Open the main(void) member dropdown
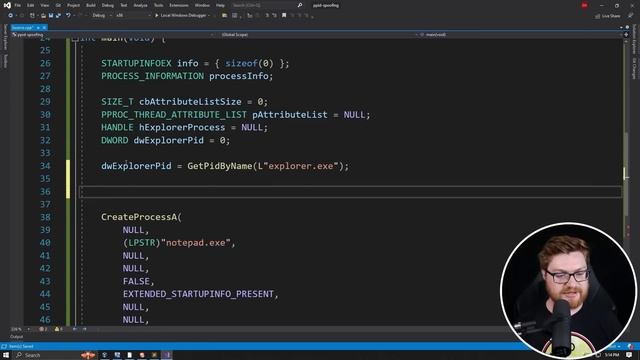The width and height of the screenshot is (640, 360). pos(519,35)
